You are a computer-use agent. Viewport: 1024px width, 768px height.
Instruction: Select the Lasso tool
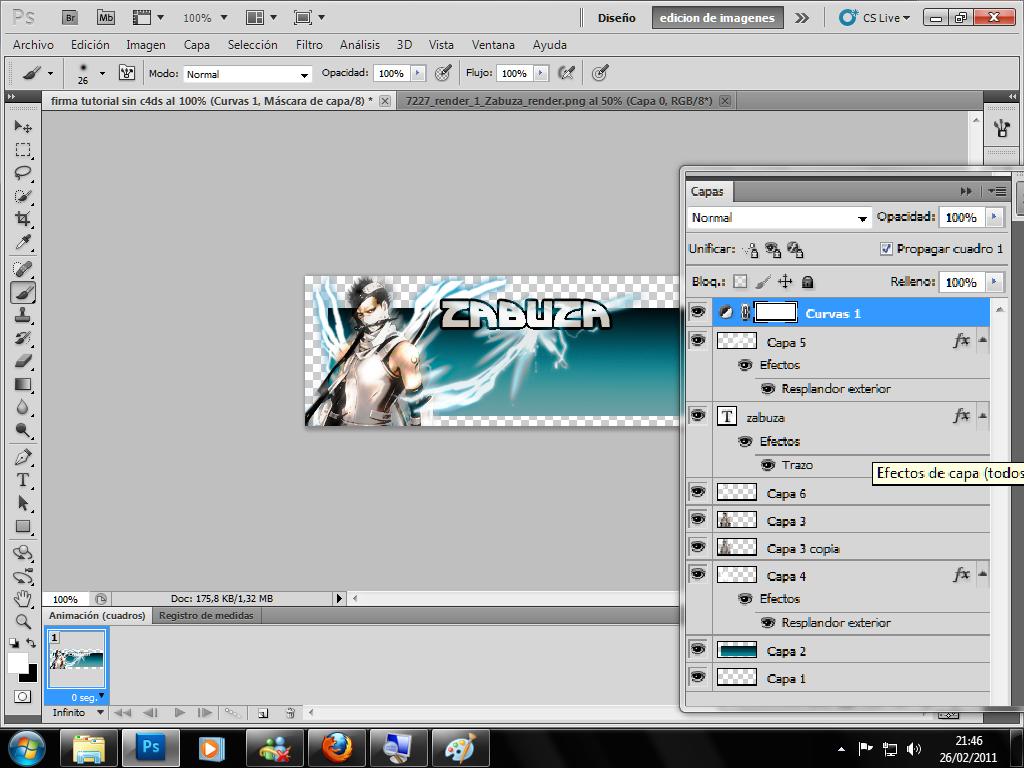[23, 173]
